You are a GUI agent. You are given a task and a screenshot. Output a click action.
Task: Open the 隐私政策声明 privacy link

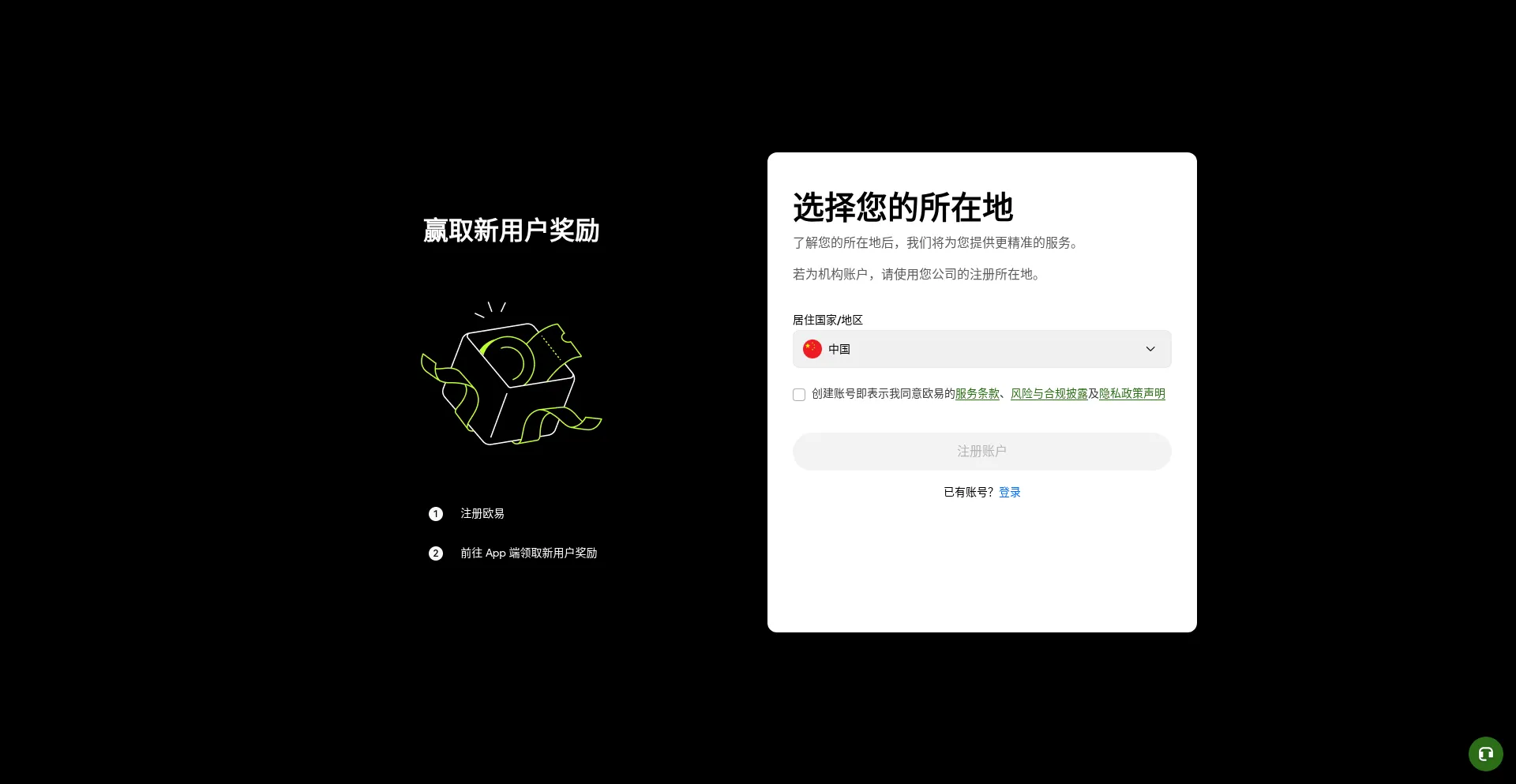click(x=1132, y=393)
